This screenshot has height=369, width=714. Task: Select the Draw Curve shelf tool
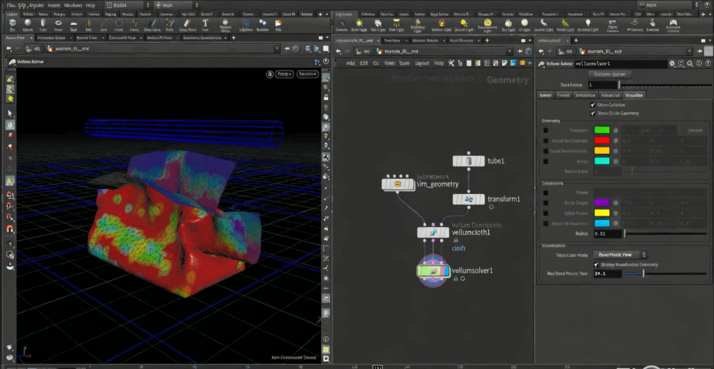pos(153,25)
